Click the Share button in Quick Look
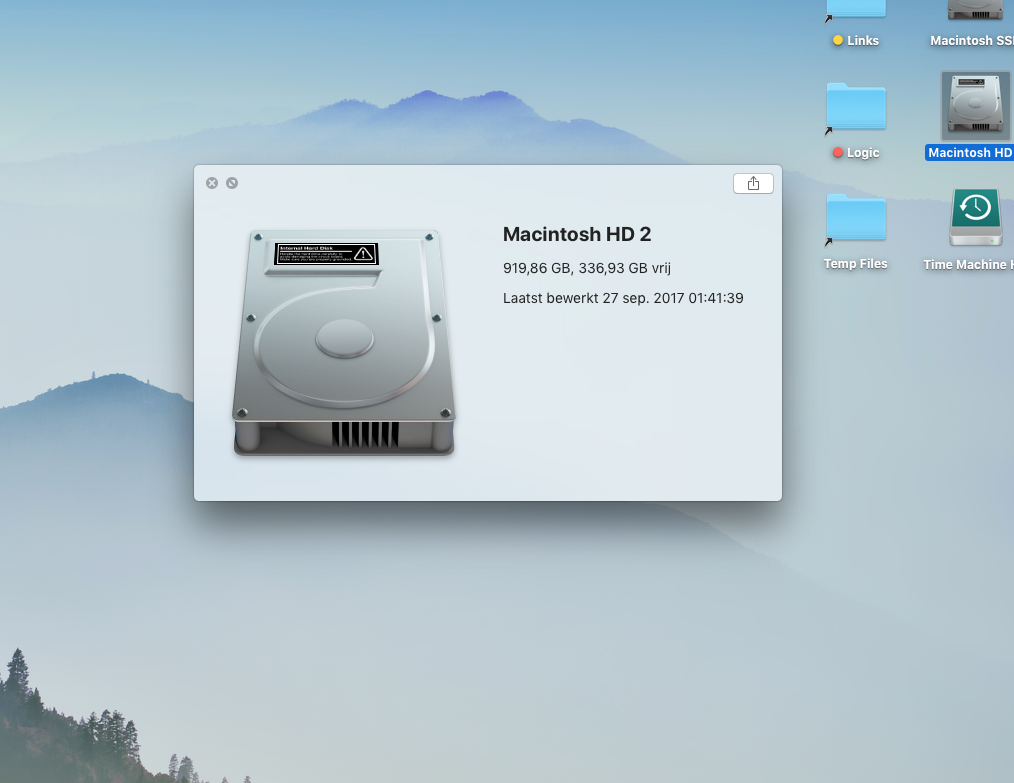The image size is (1014, 783). click(753, 184)
